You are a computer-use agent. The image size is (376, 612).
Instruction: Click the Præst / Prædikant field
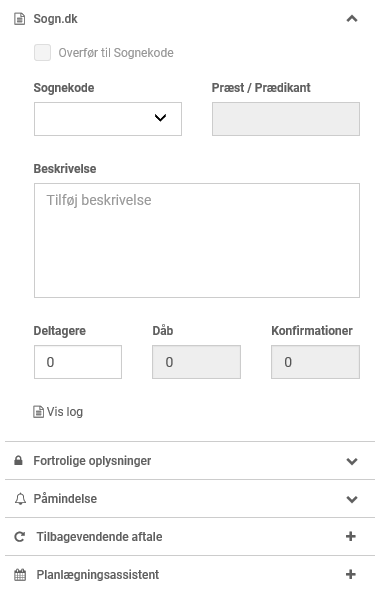[x=286, y=119]
